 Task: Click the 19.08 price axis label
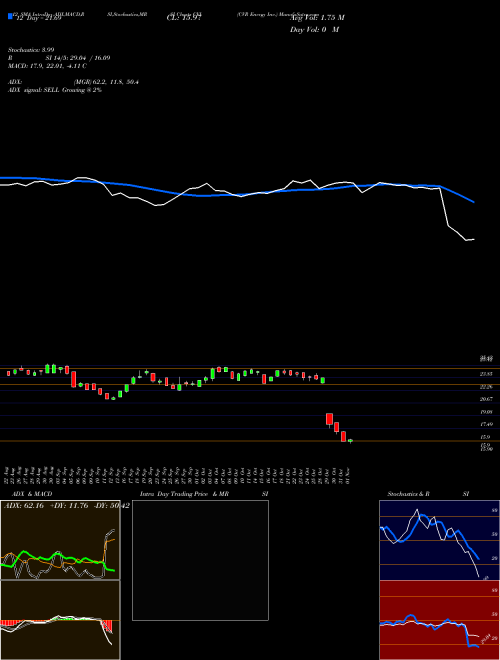[x=487, y=412]
